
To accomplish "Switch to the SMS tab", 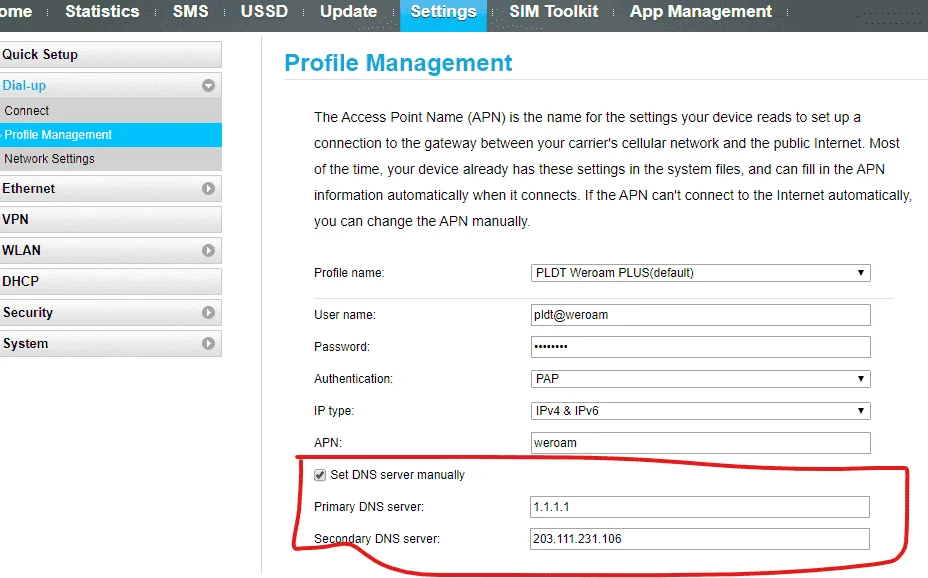I will (x=191, y=11).
